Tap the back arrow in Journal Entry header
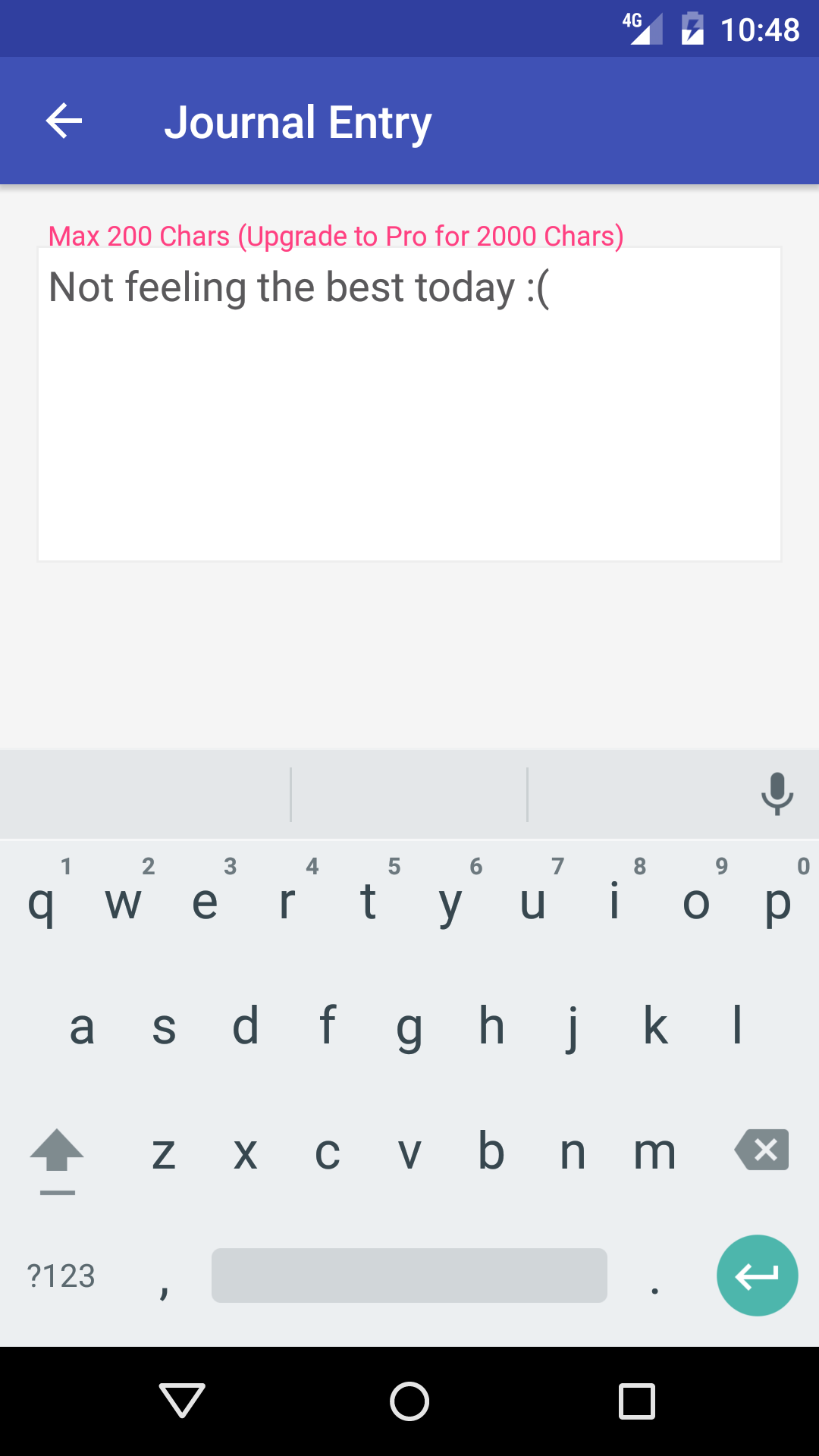This screenshot has width=819, height=1456. tap(64, 121)
